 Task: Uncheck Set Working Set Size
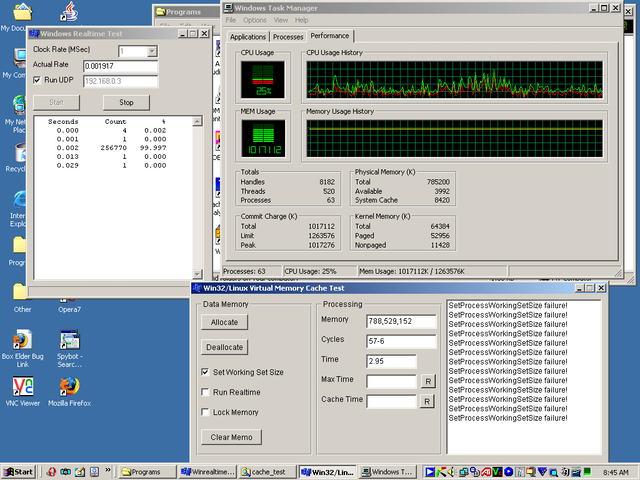[205, 372]
